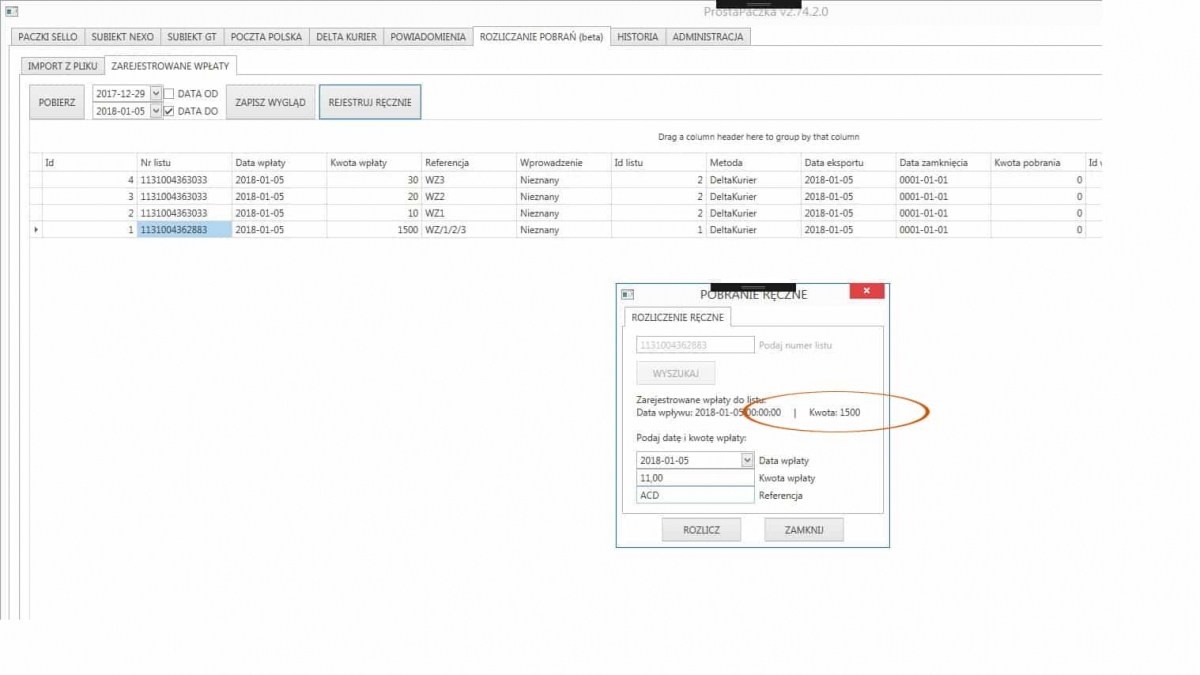Viewport: 1200px width, 675px height.
Task: Click amount 1500 in Kwota wpłaty
Action: (373, 230)
